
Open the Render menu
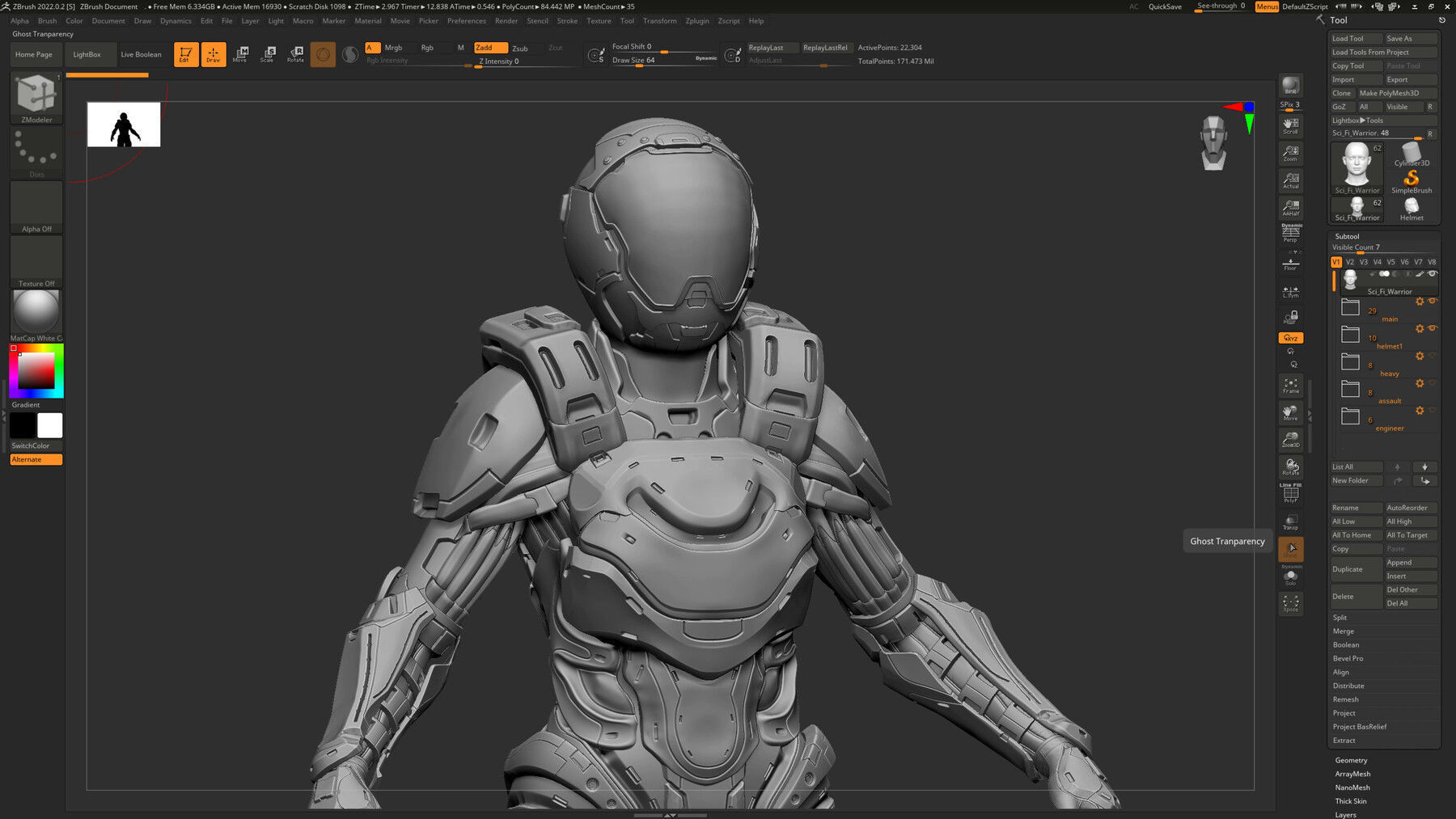point(506,21)
